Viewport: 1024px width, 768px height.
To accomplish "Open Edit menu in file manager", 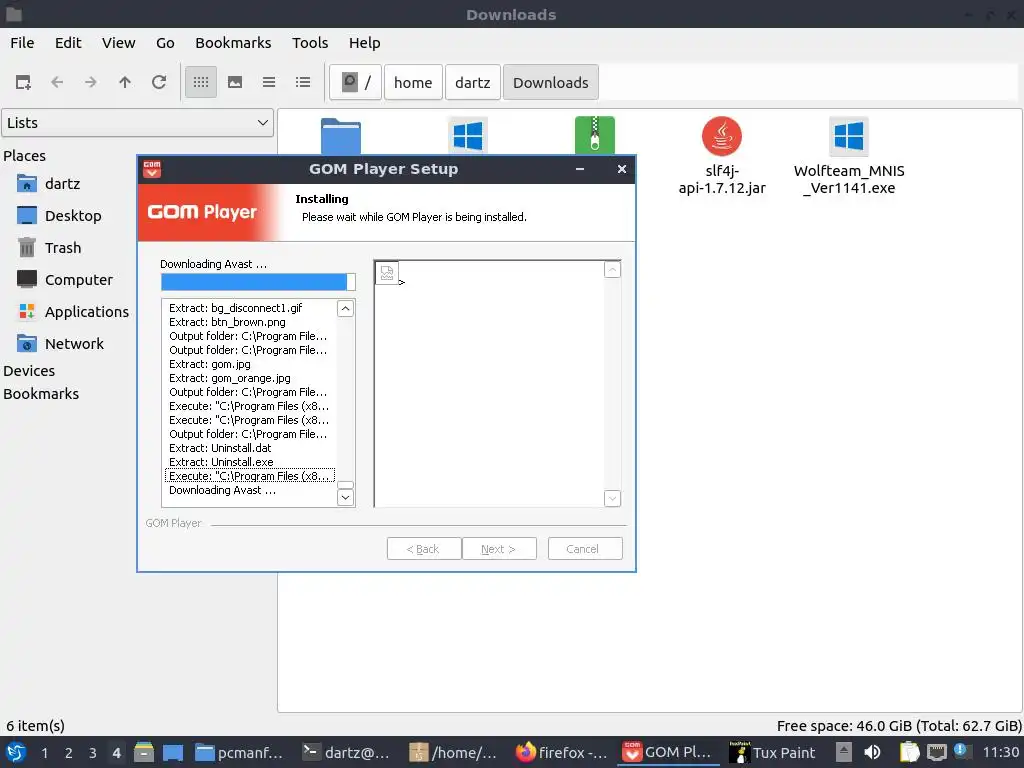I will tap(68, 43).
